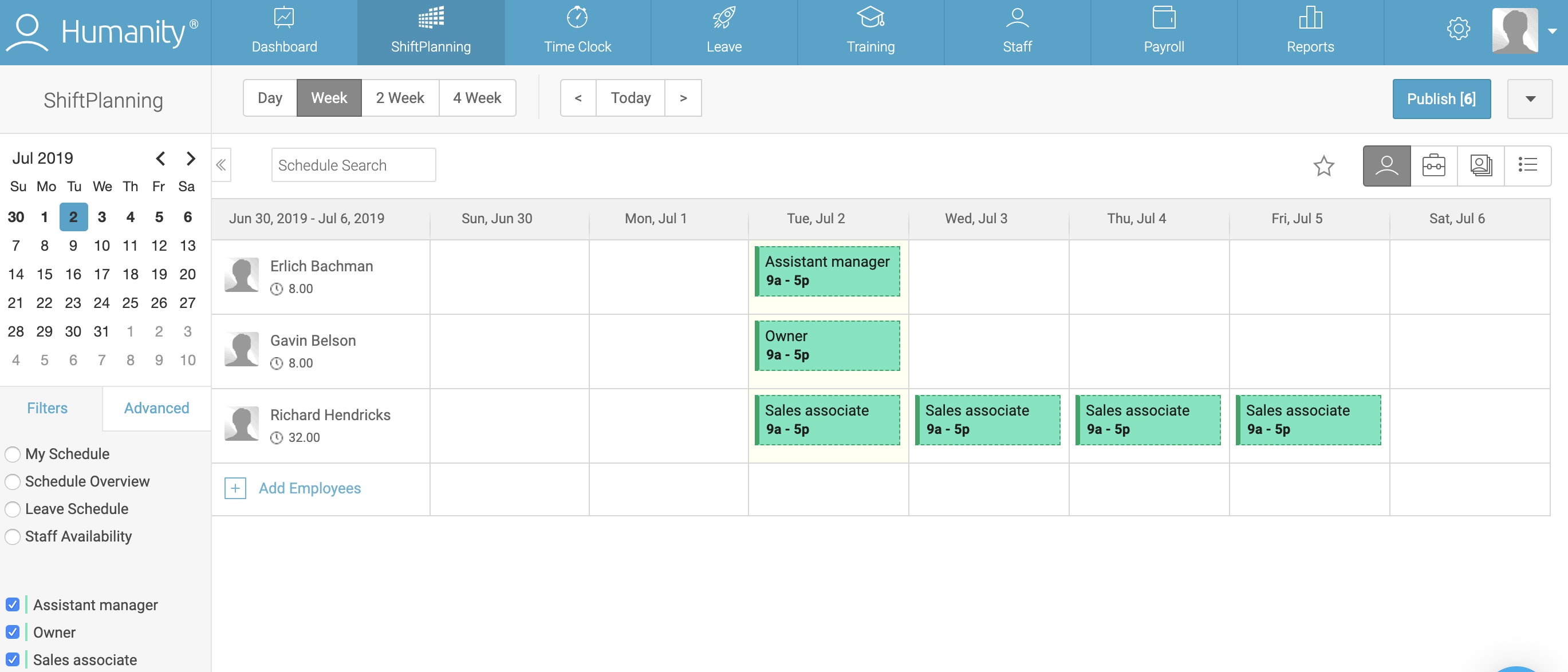
Task: Go to next month in mini calendar
Action: click(191, 159)
